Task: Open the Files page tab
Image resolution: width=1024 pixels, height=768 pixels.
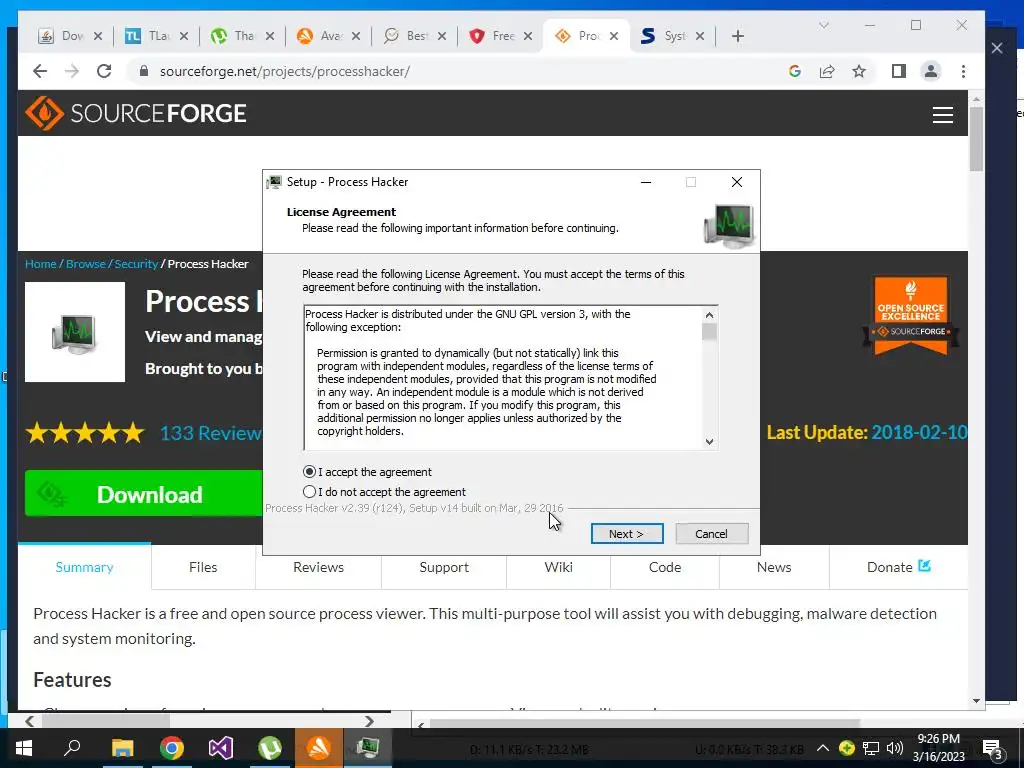Action: (x=203, y=567)
